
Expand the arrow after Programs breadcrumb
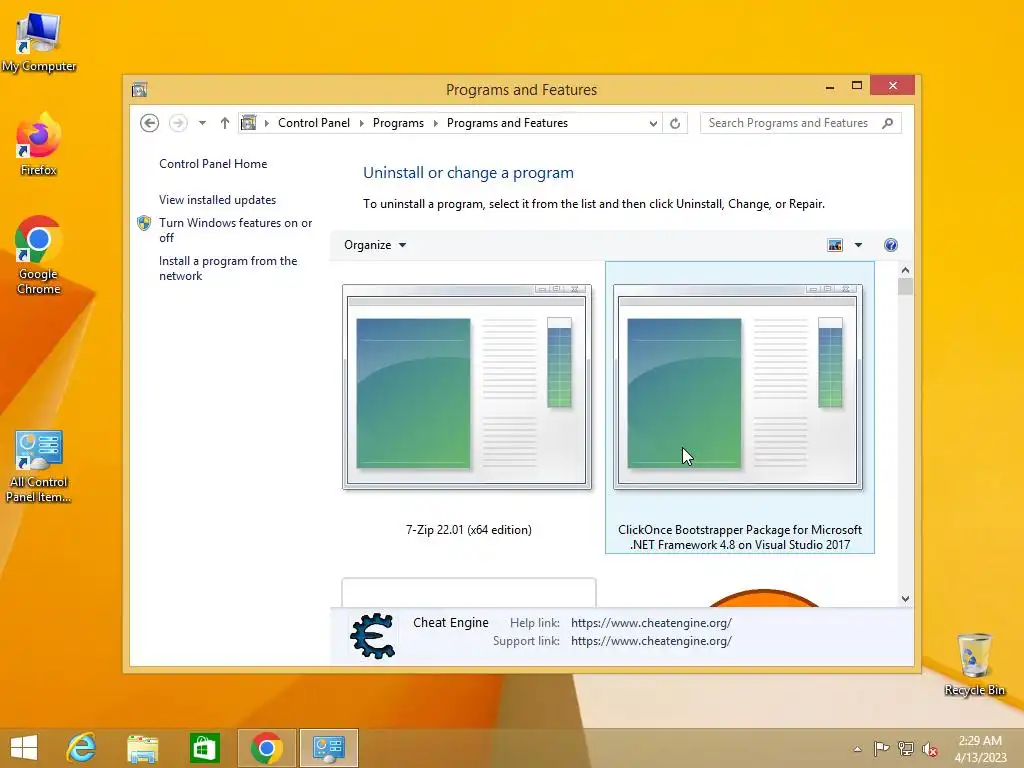click(436, 123)
